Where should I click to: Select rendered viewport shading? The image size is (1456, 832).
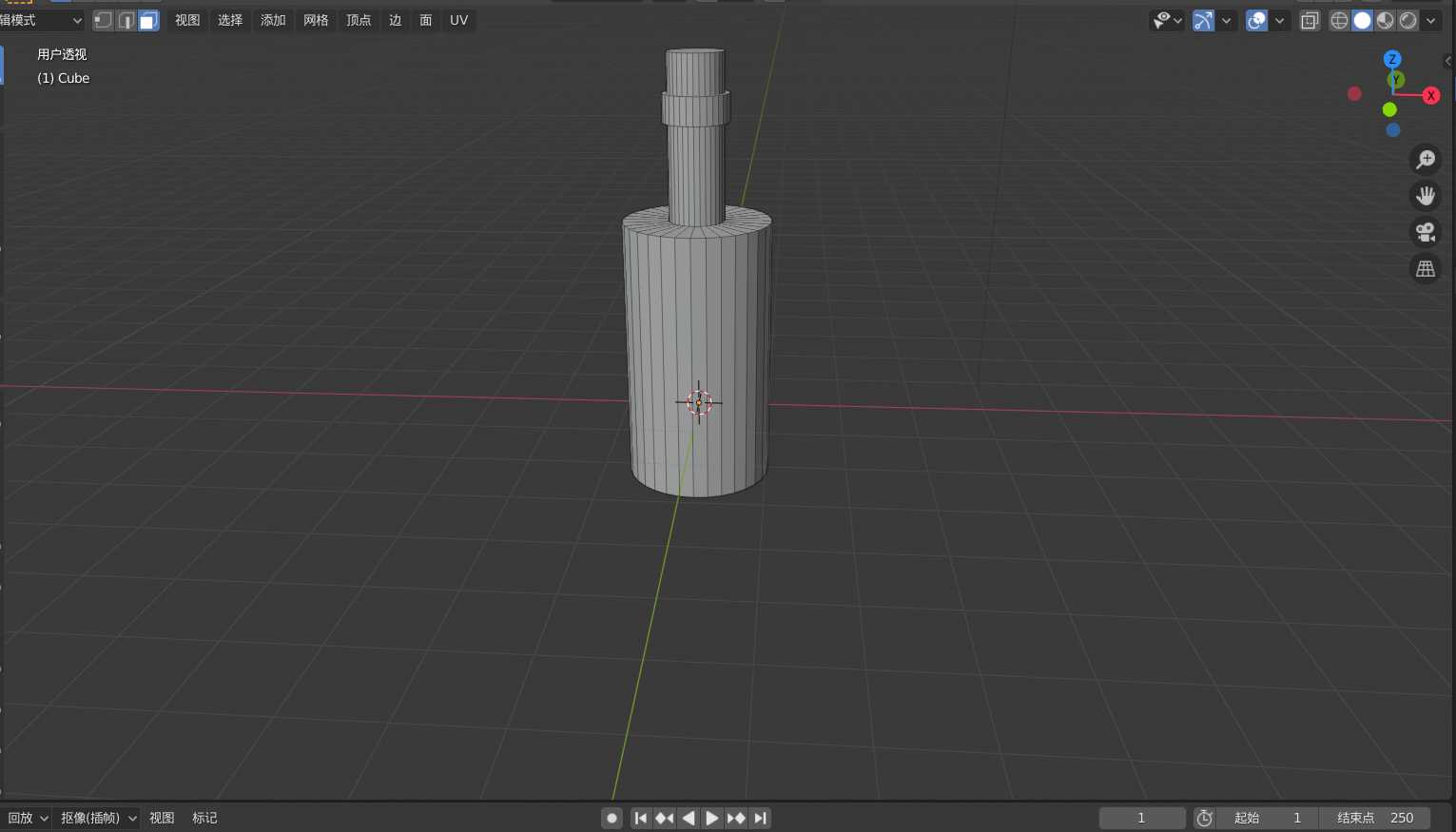pos(1407,20)
